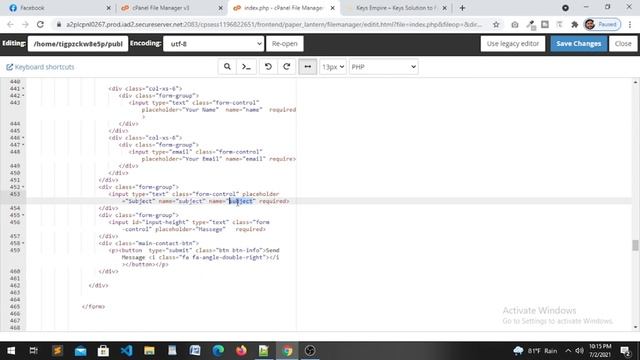Click Use legacy editor button

(513, 44)
